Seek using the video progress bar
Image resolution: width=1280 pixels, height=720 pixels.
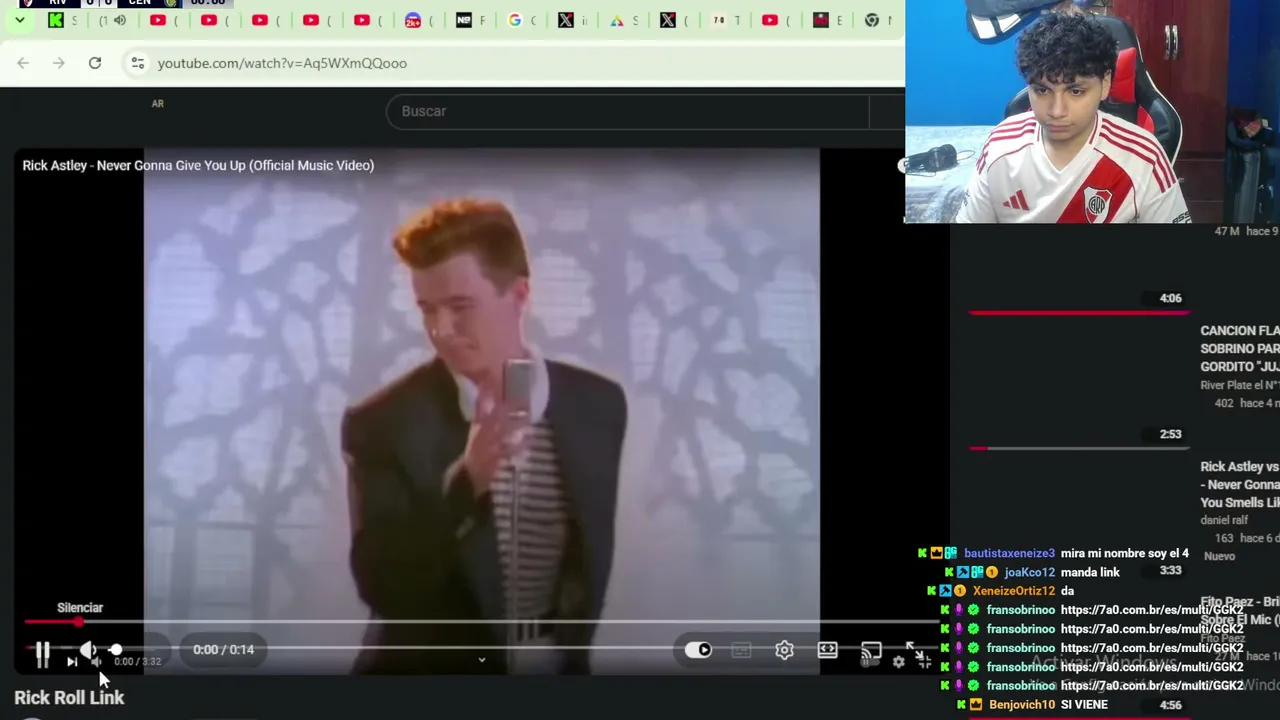click(480, 622)
